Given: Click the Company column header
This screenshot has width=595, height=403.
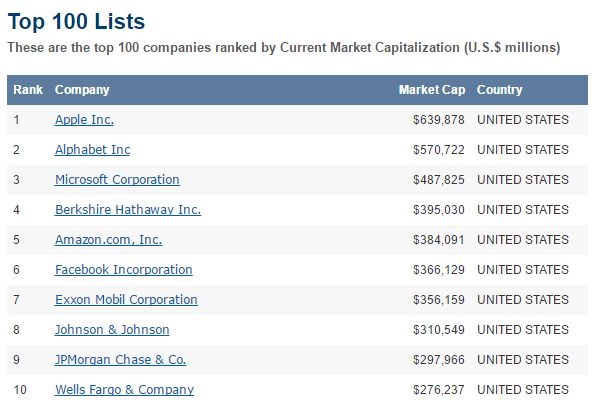Looking at the screenshot, I should pyautogui.click(x=82, y=90).
